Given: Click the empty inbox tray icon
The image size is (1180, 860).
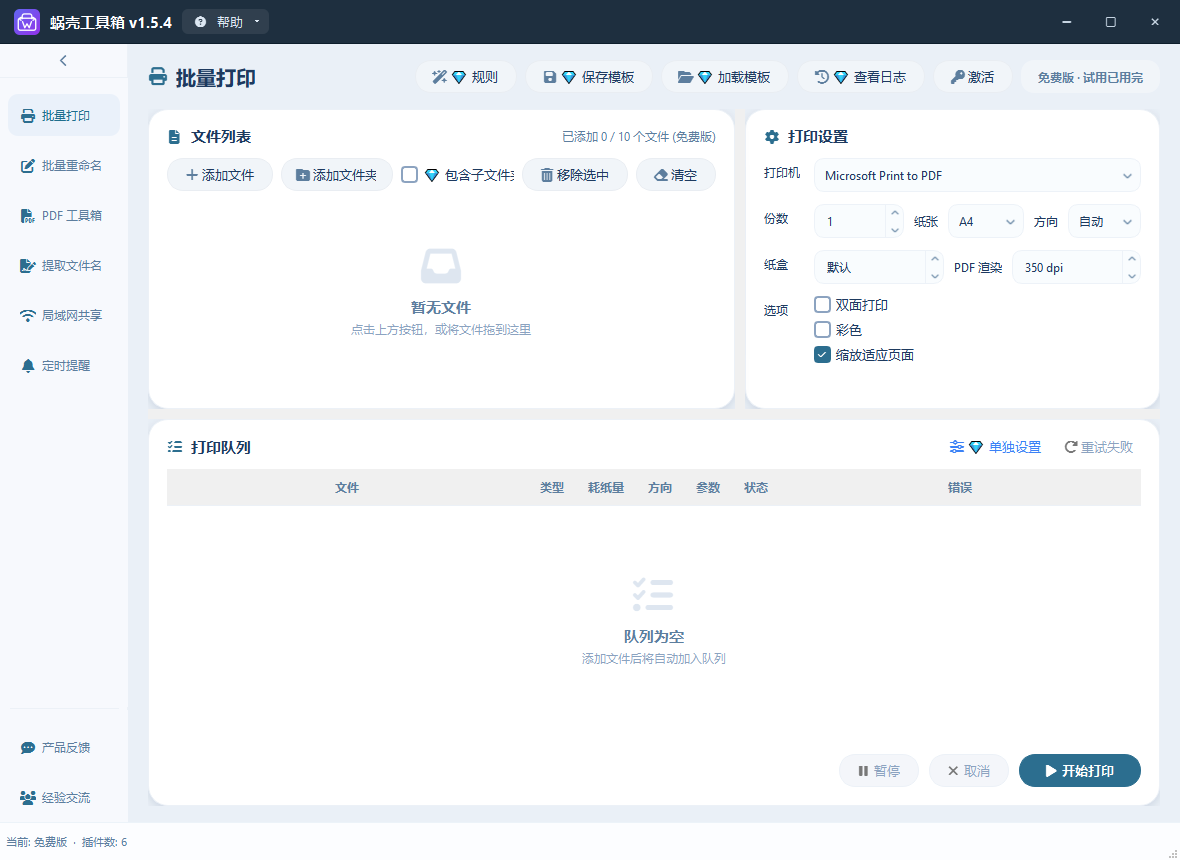Looking at the screenshot, I should tap(440, 266).
